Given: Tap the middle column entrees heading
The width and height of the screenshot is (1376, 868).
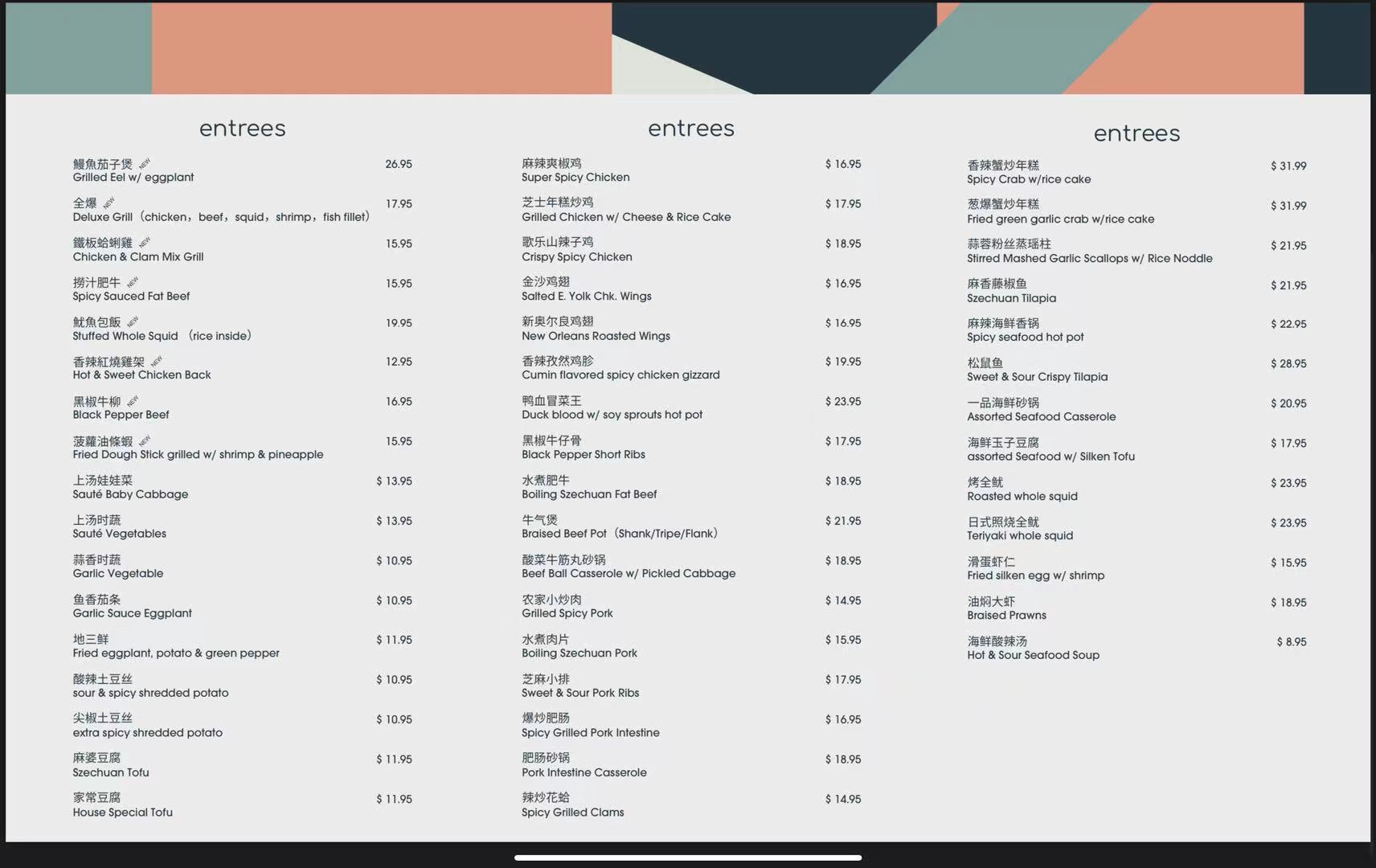Looking at the screenshot, I should coord(690,129).
